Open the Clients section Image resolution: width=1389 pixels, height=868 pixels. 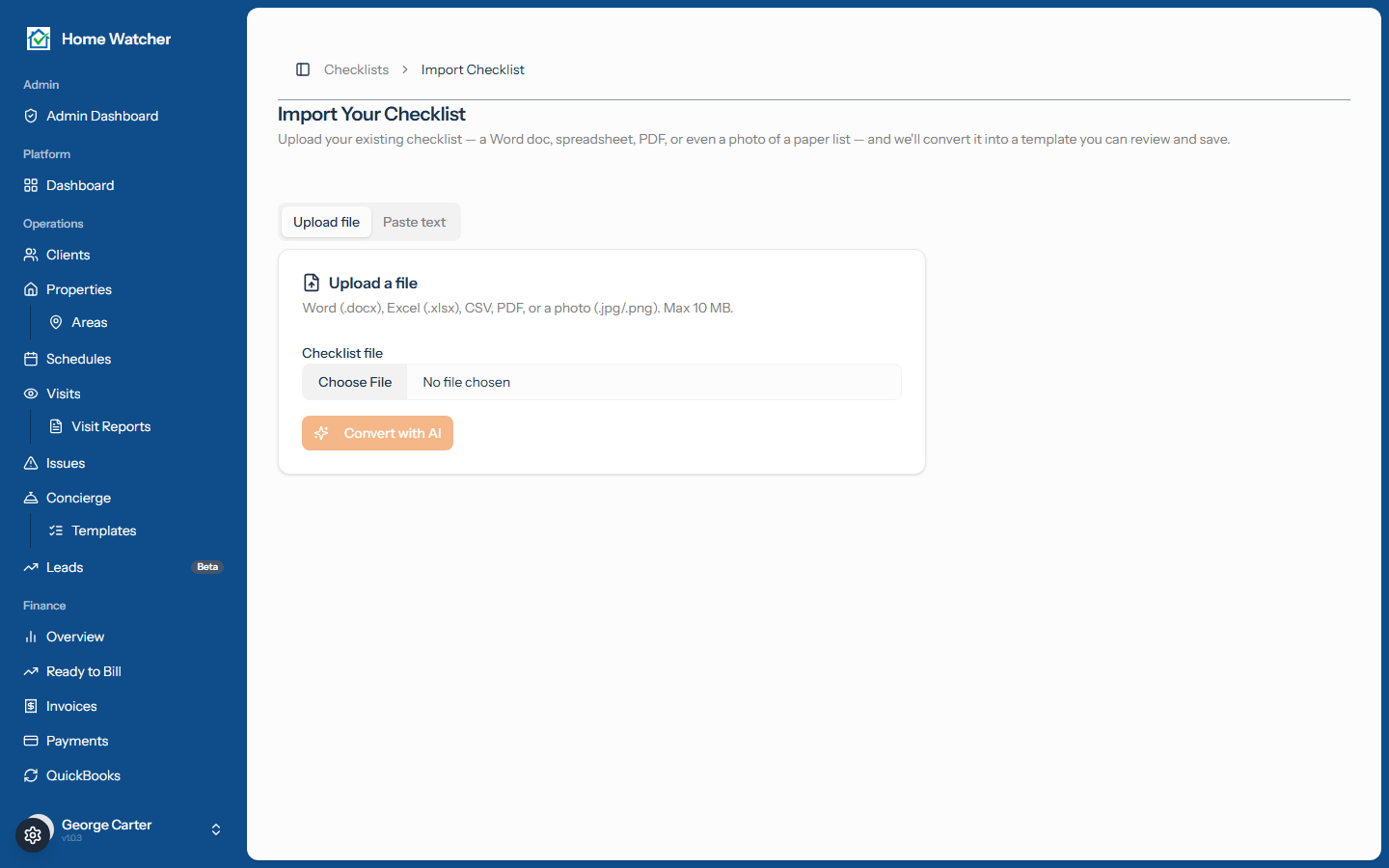[x=123, y=255]
